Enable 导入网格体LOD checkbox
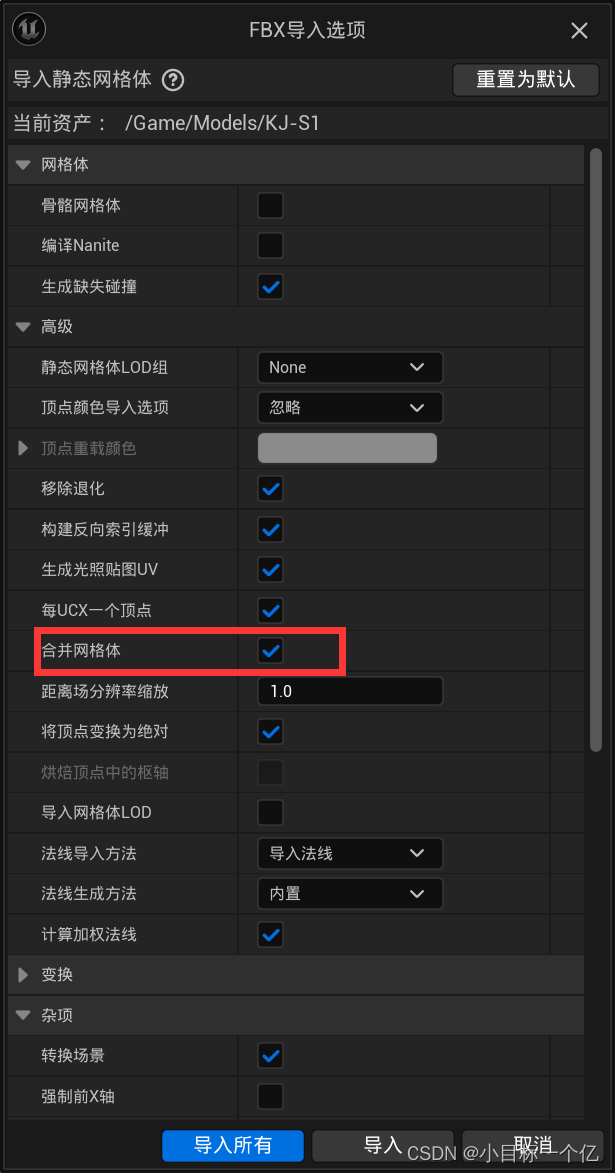The height and width of the screenshot is (1173, 615). (x=270, y=812)
